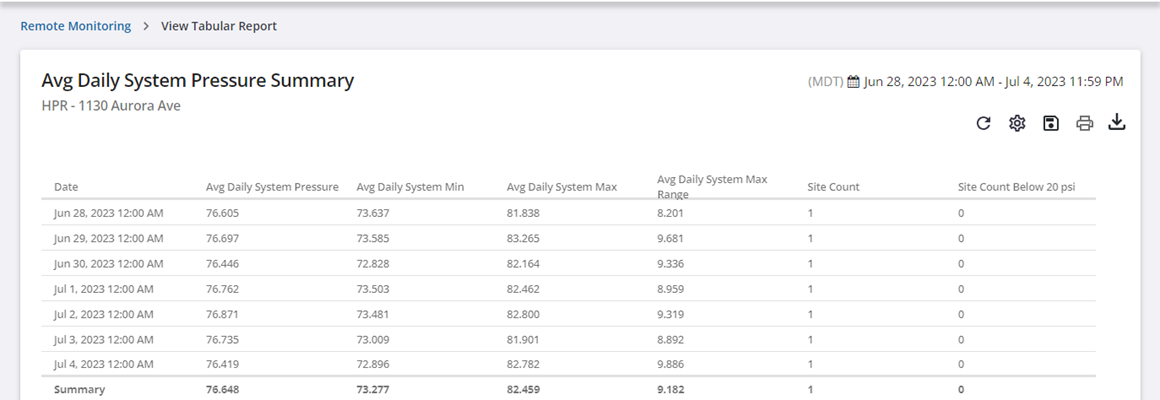This screenshot has height=400, width=1160.
Task: Click View Tabular Report breadcrumb text
Action: 219,26
